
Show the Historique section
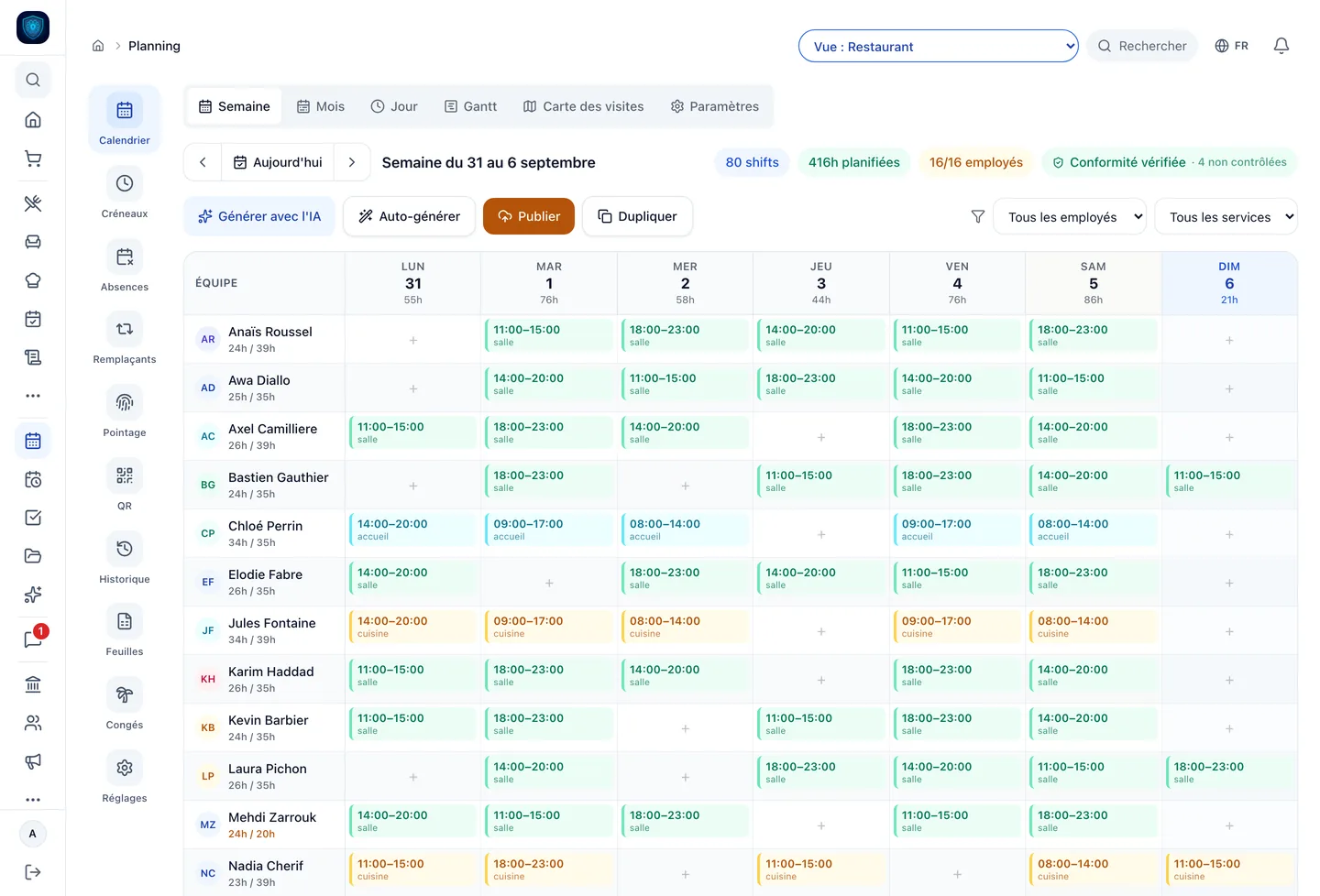125,559
